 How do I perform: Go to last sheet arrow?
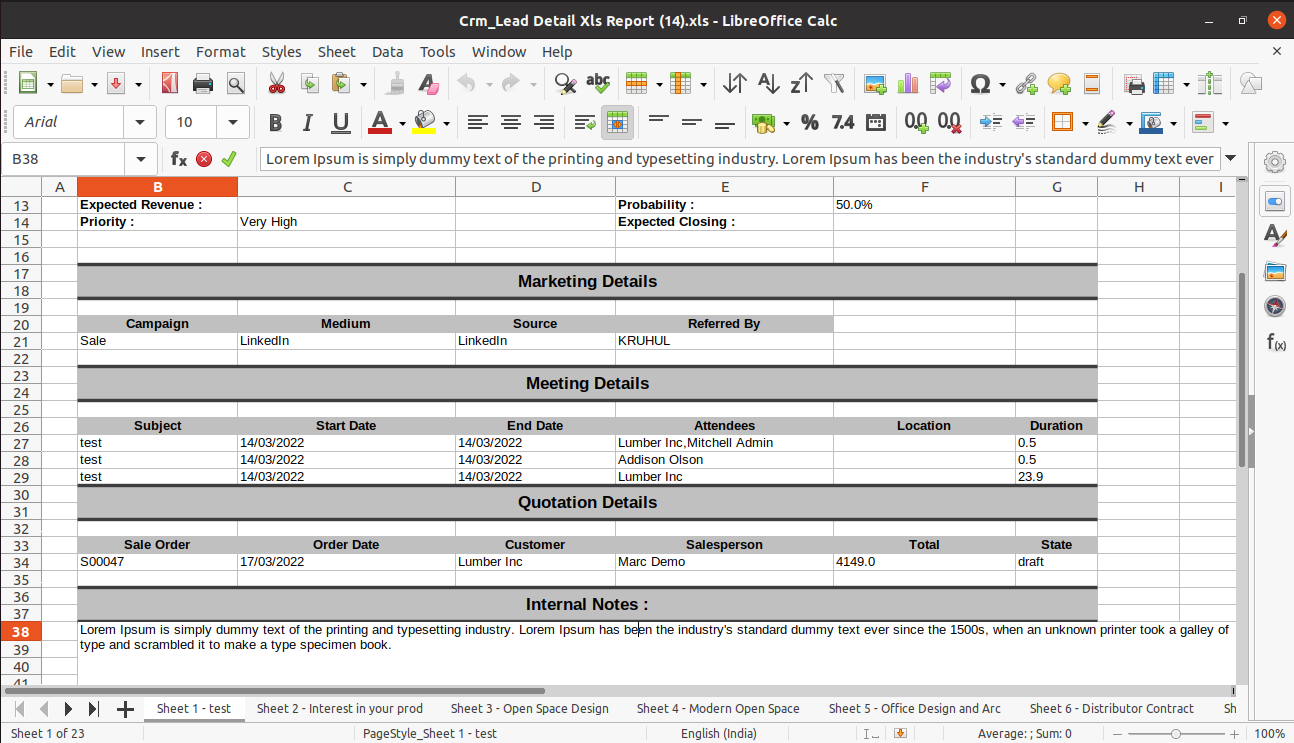coord(93,709)
